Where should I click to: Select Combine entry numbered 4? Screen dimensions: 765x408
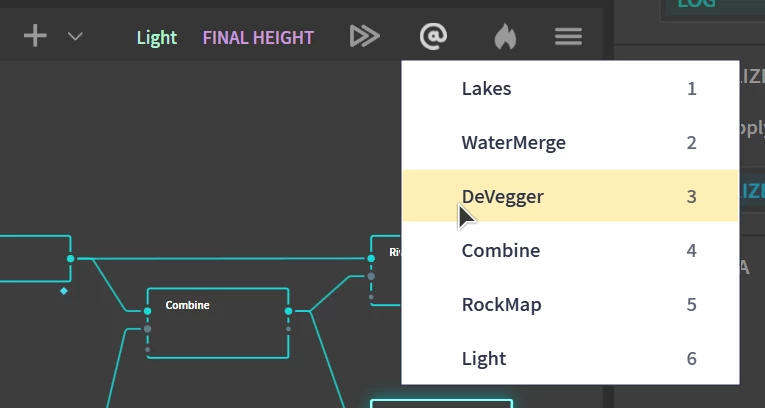point(570,250)
